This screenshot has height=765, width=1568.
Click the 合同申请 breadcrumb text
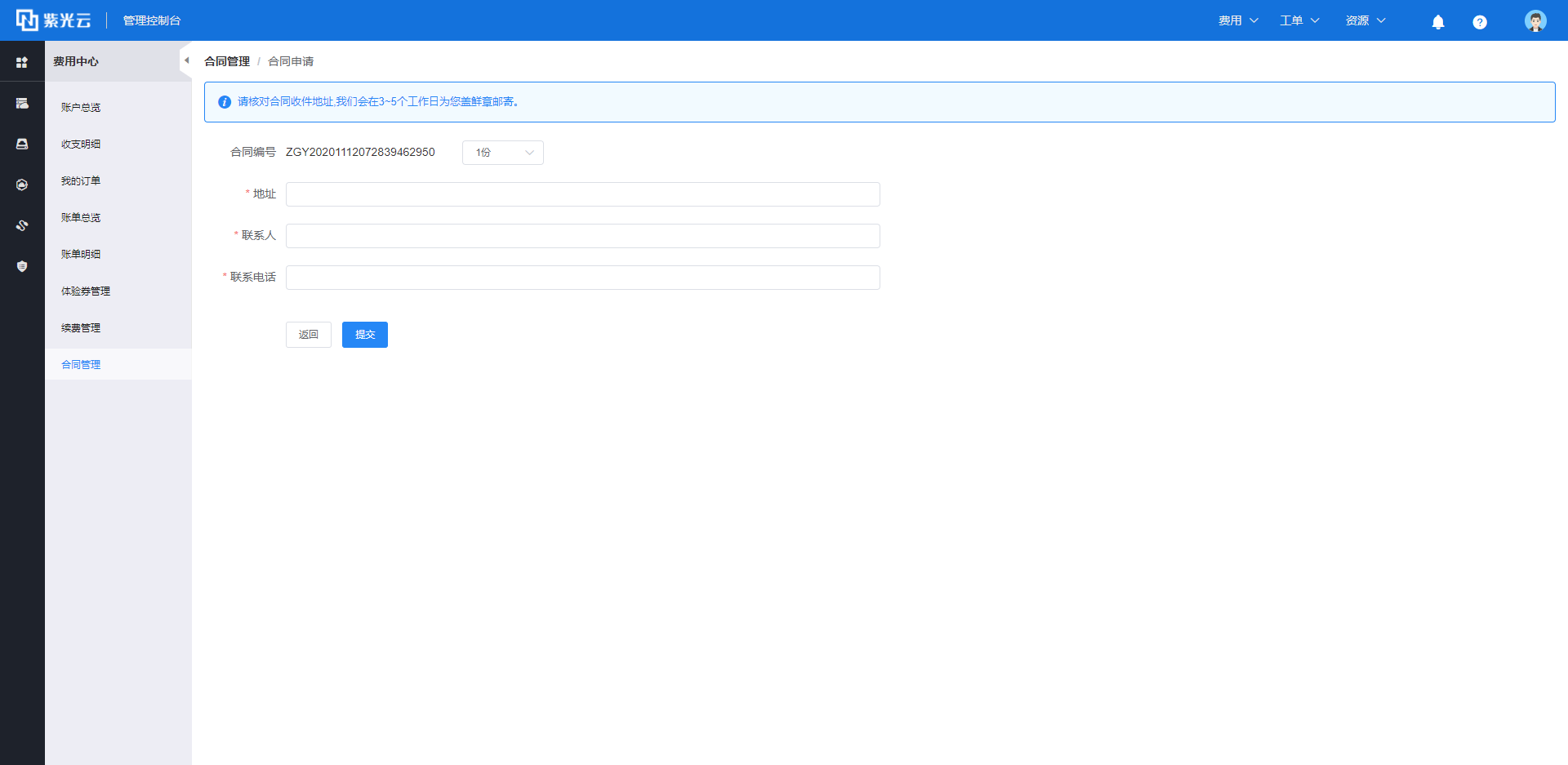click(x=291, y=61)
